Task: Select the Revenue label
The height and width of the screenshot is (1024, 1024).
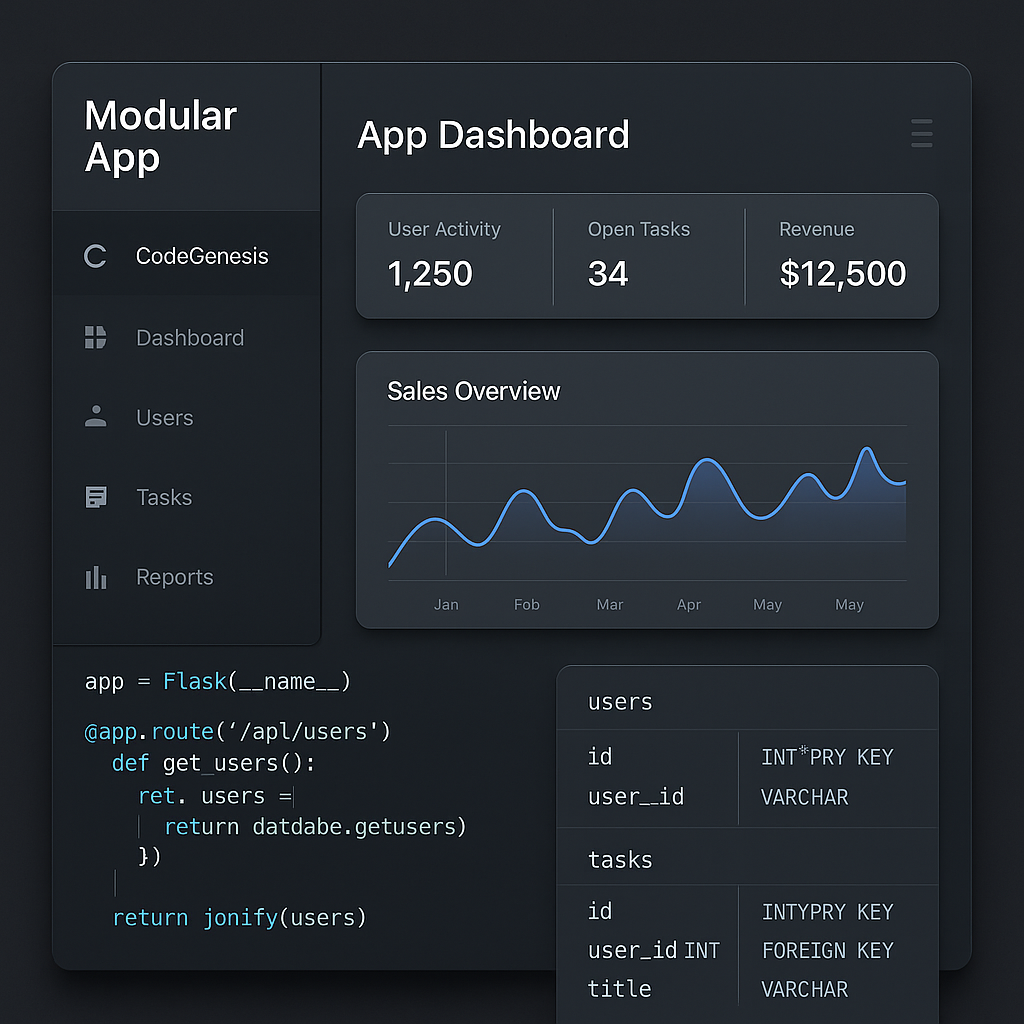Action: 816,229
